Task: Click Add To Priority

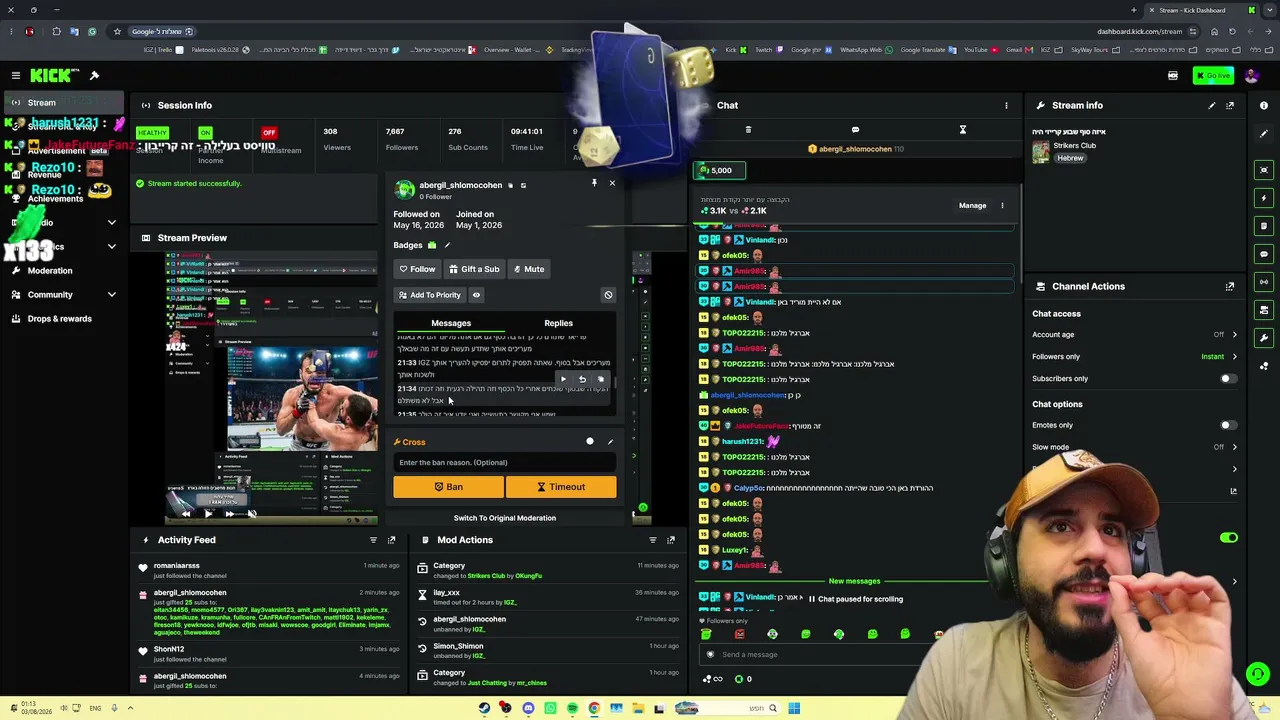Action: click(x=429, y=295)
